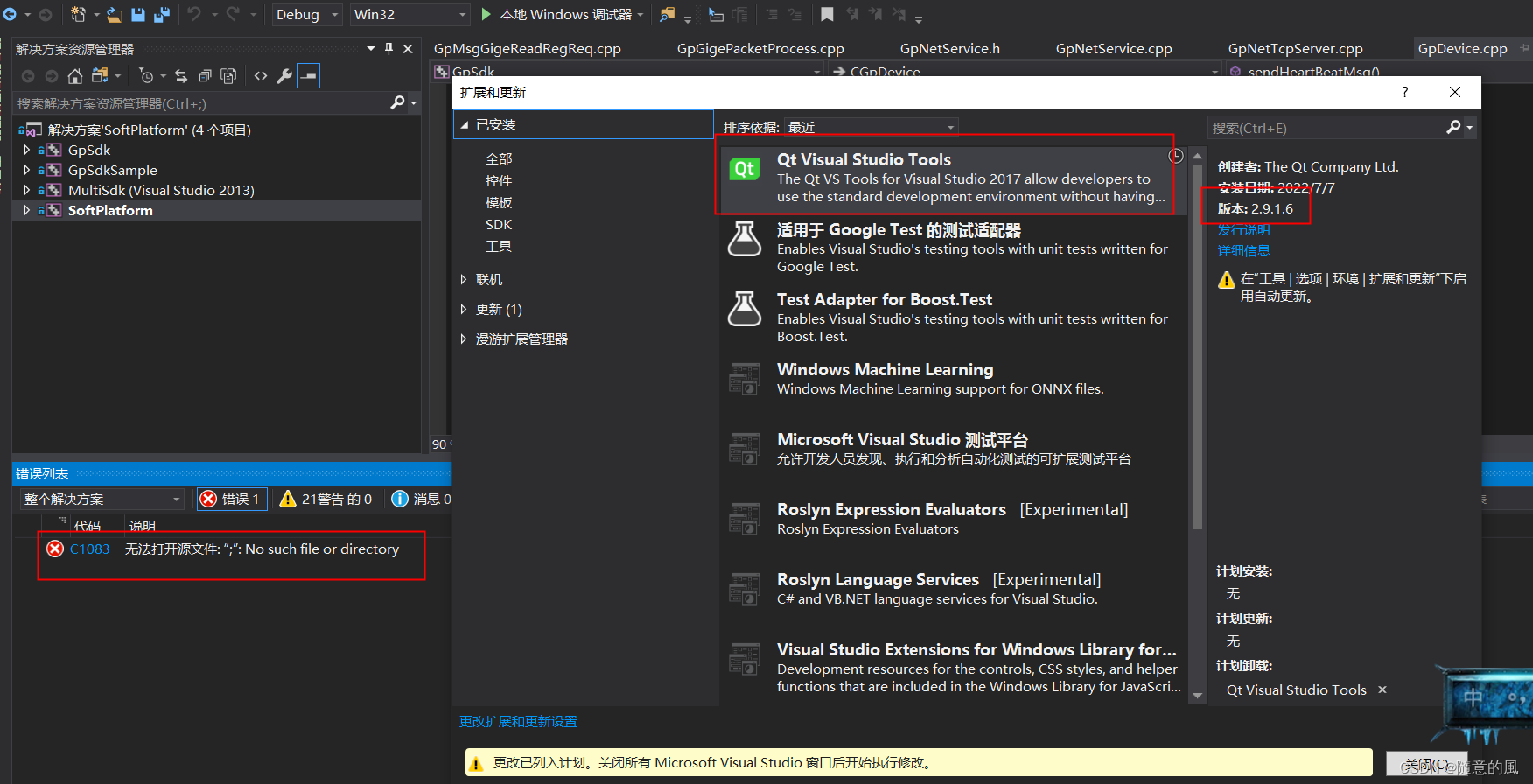1533x784 pixels.
Task: Open the more information link
Action: [x=1243, y=251]
